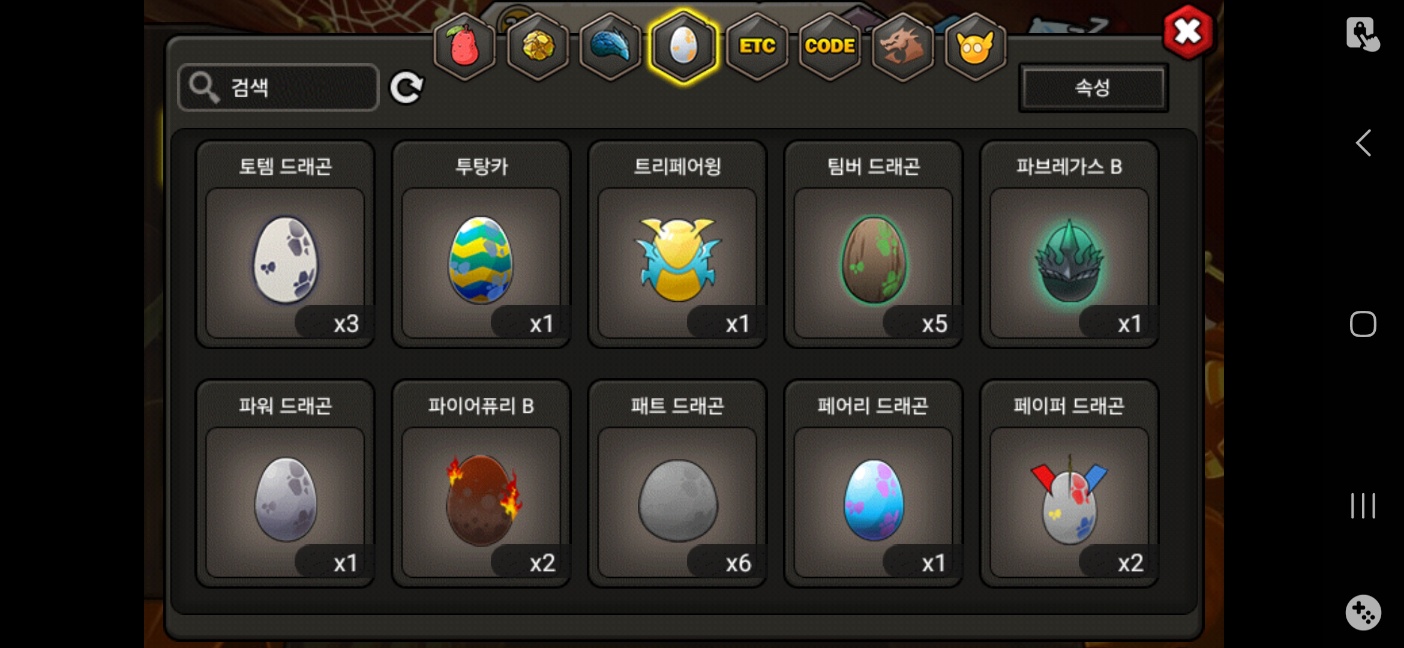Open the CODE tab
Screen dimensions: 1404x648
pyautogui.click(x=830, y=46)
